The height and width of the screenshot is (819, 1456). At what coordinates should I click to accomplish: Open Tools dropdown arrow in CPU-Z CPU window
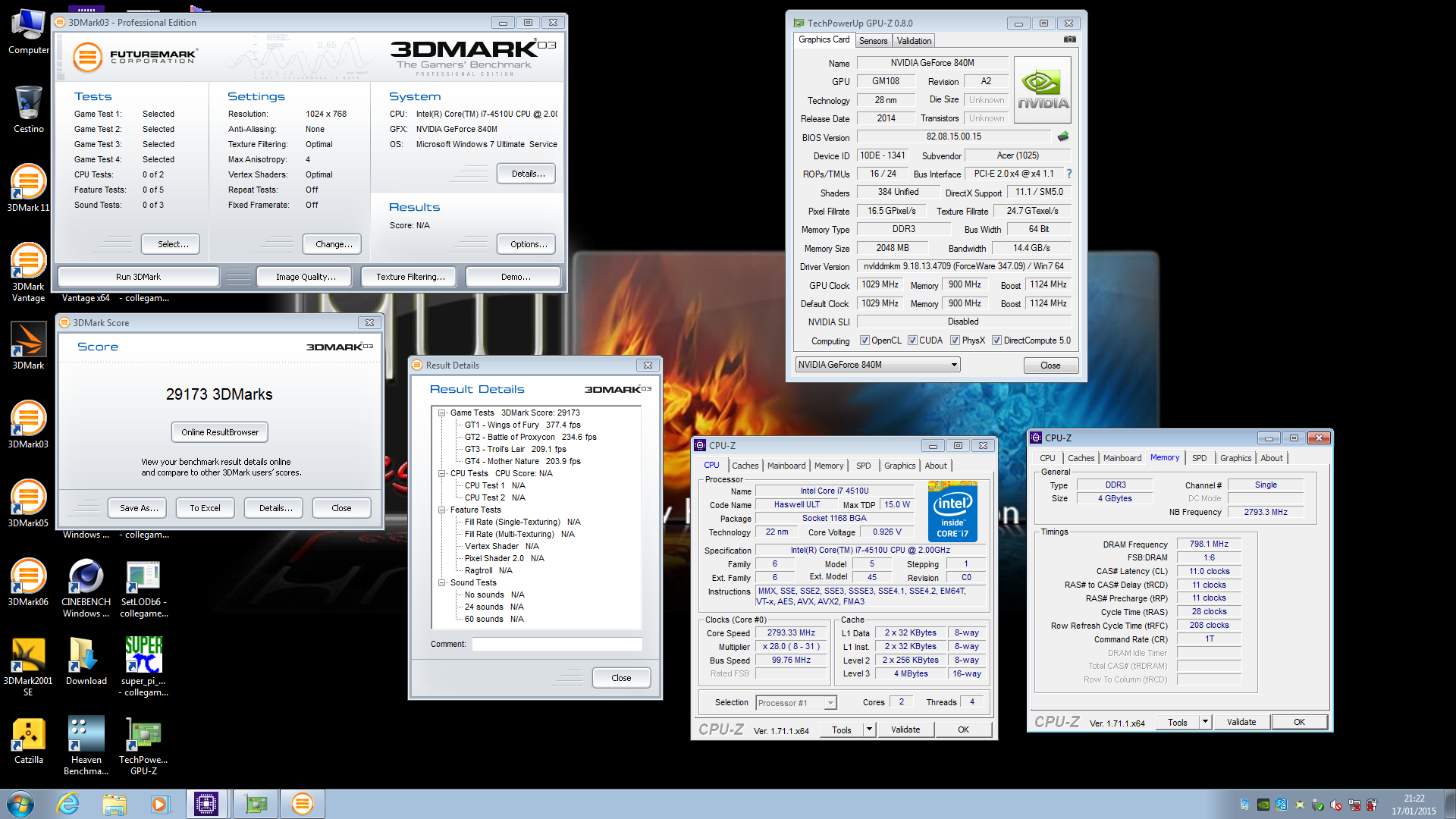coord(869,730)
